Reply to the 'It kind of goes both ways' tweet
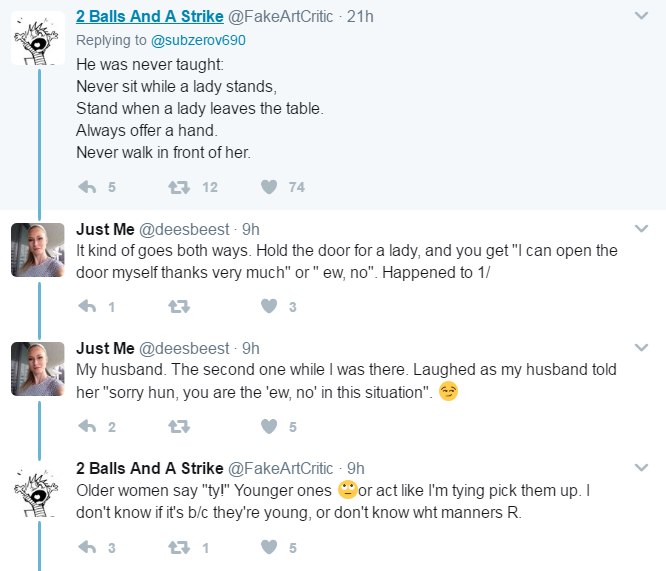Image resolution: width=666 pixels, height=571 pixels. (87, 306)
